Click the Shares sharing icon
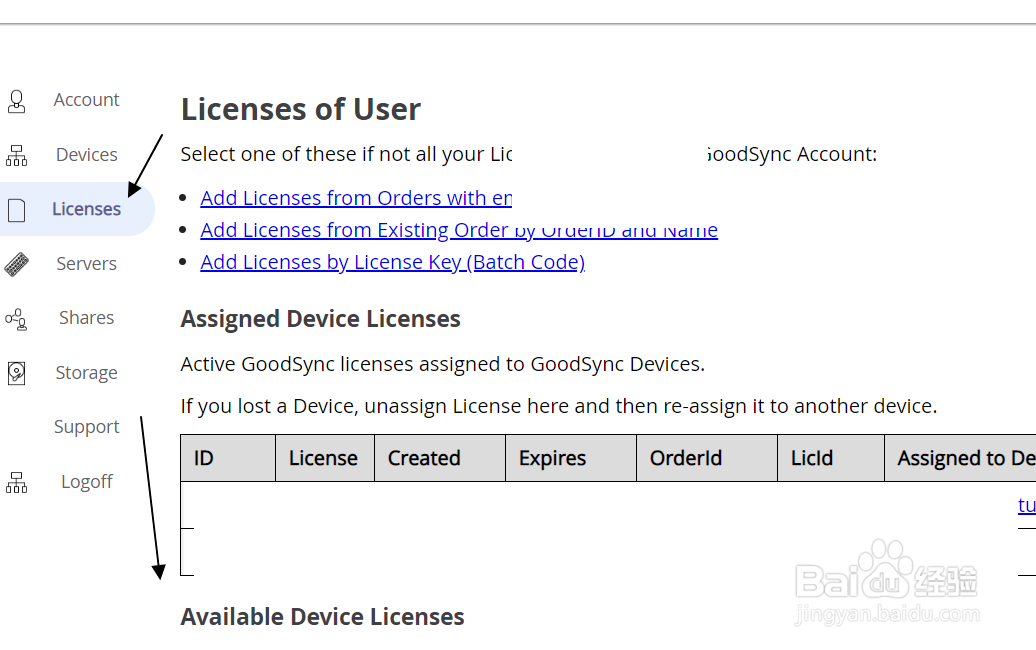1036x650 pixels. [16, 319]
